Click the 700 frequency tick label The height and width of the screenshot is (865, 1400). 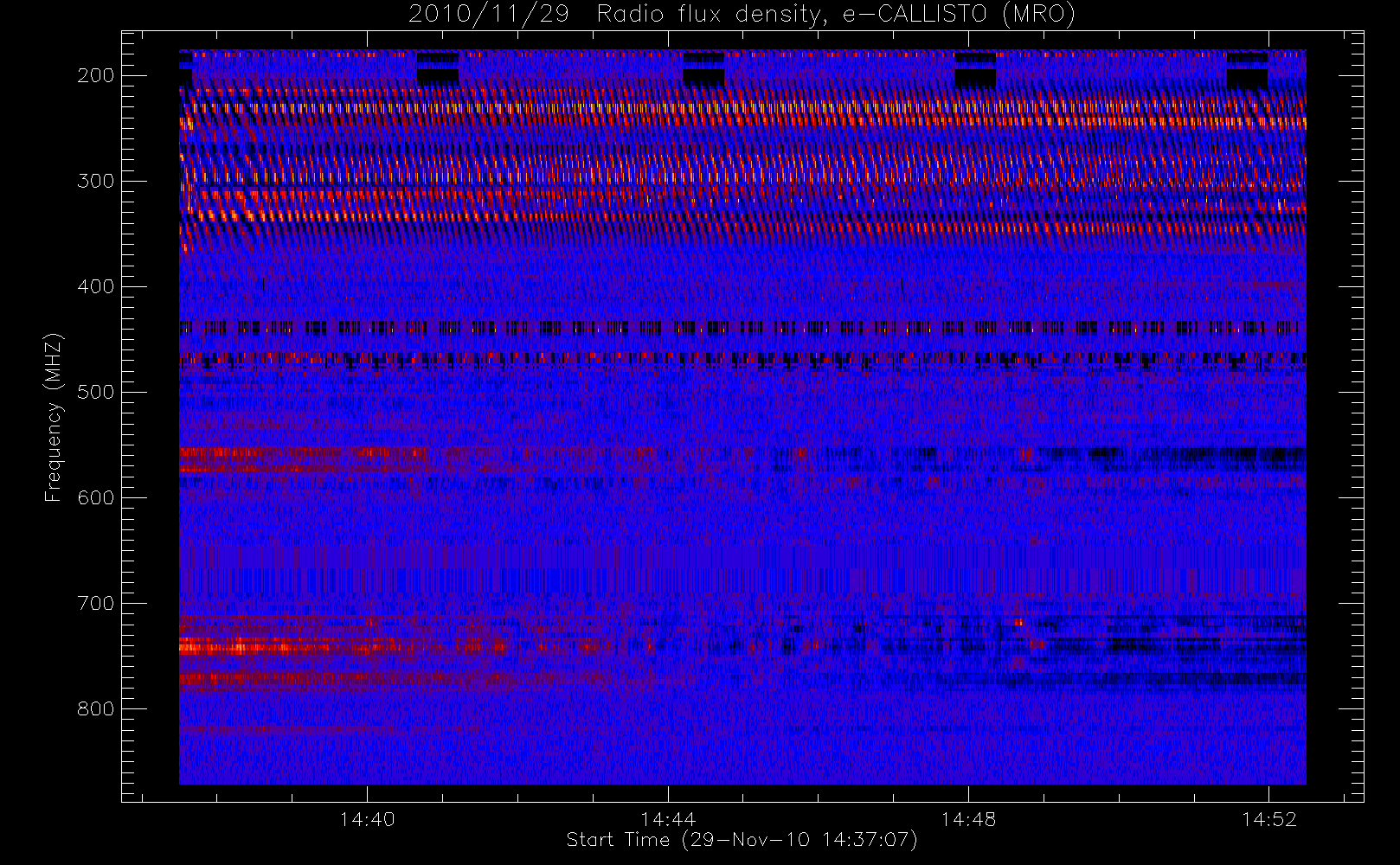(96, 603)
